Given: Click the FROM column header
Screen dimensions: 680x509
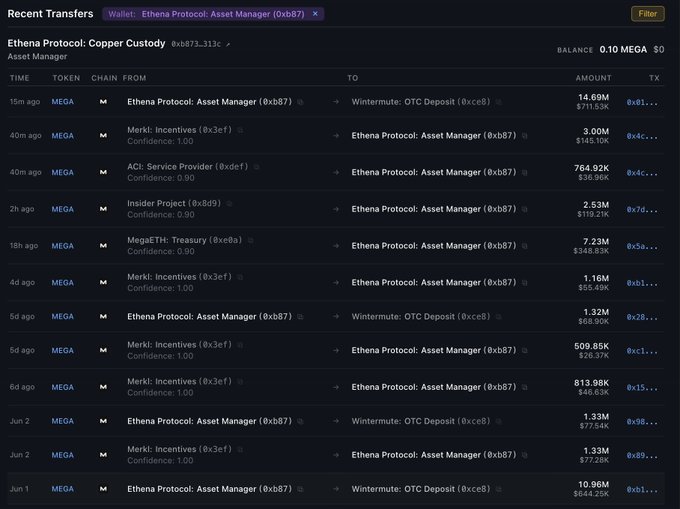Looking at the screenshot, I should [x=134, y=78].
